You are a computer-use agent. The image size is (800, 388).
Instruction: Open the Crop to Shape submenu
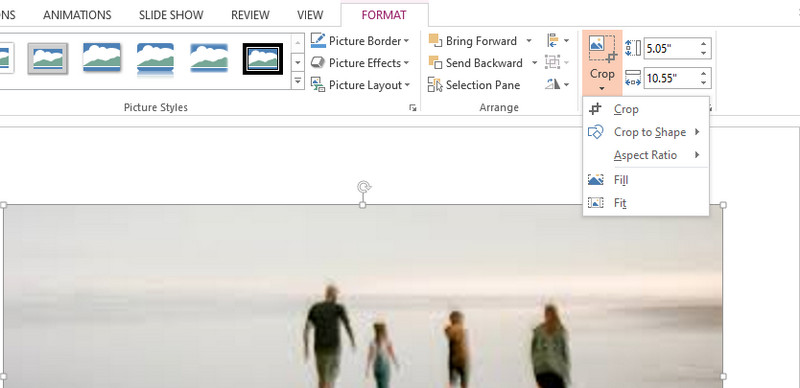pyautogui.click(x=646, y=132)
